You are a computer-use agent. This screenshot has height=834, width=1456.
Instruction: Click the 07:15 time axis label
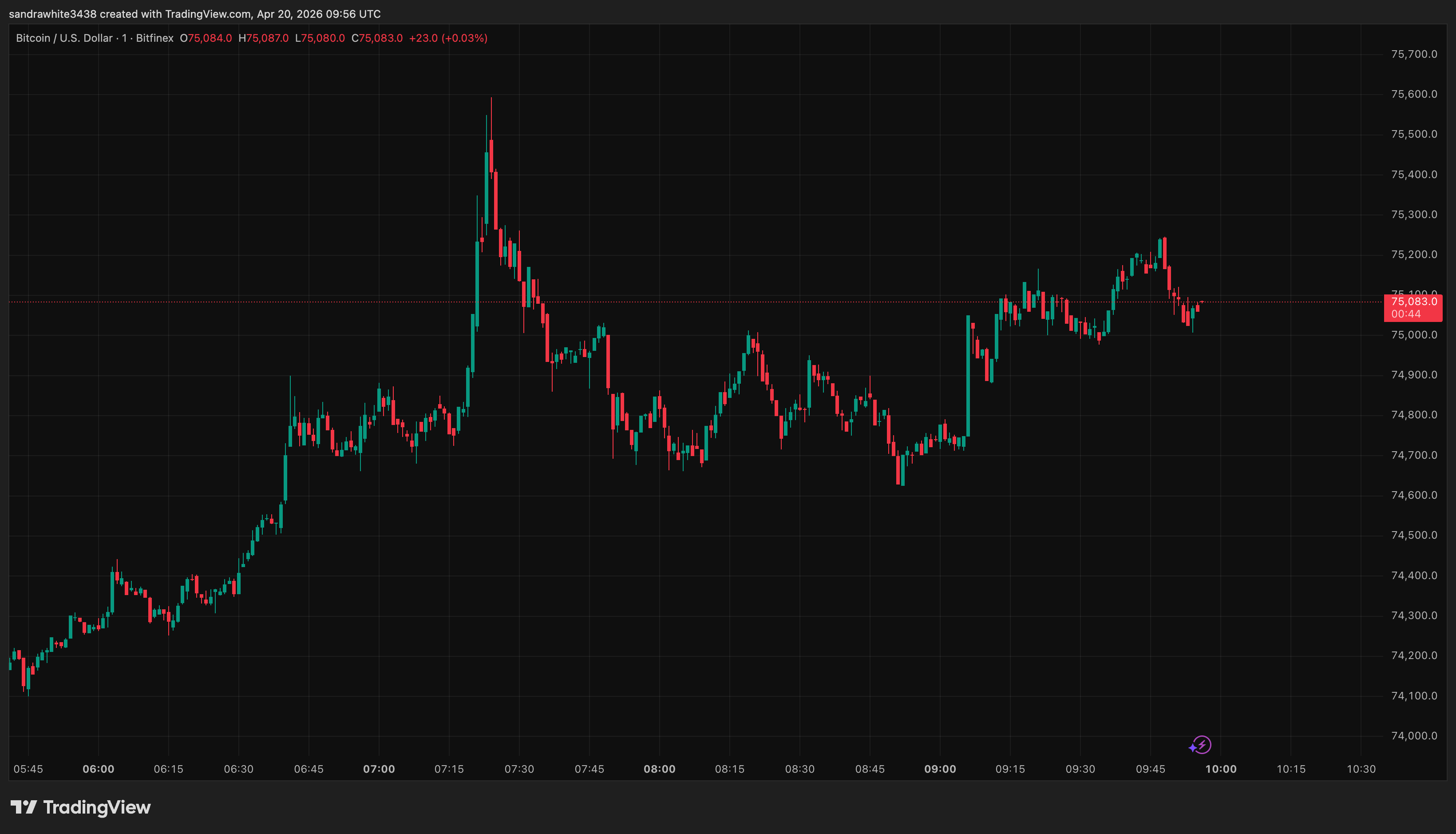449,769
